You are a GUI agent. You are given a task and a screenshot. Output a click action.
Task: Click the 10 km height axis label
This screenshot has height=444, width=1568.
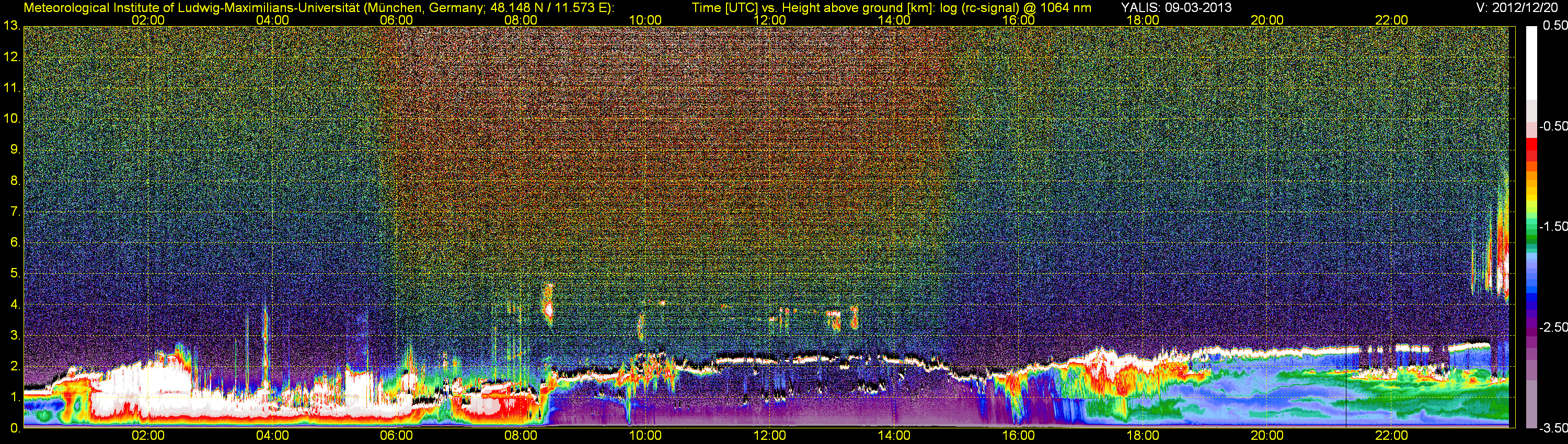click(11, 119)
